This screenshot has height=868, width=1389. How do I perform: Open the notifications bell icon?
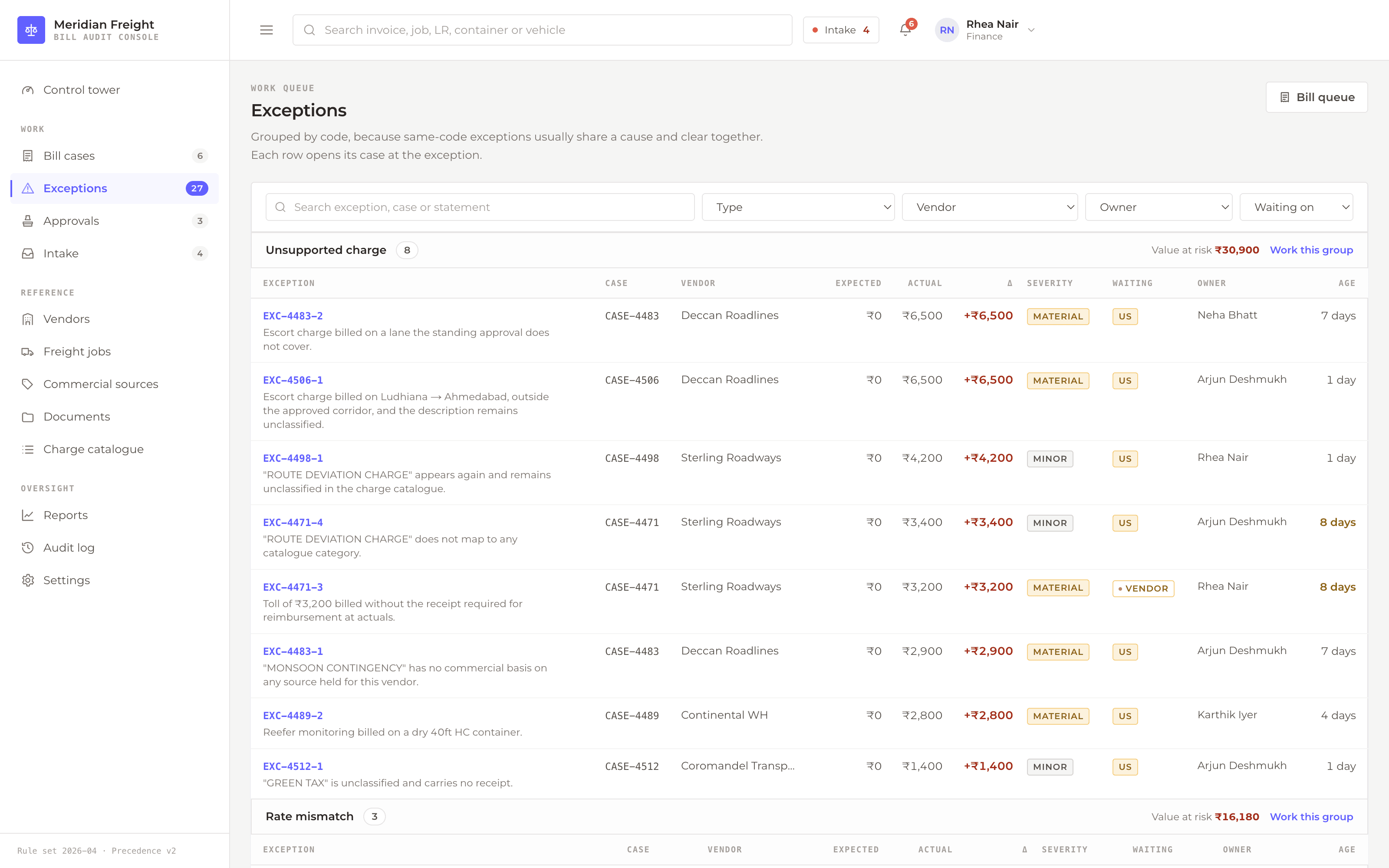(905, 30)
